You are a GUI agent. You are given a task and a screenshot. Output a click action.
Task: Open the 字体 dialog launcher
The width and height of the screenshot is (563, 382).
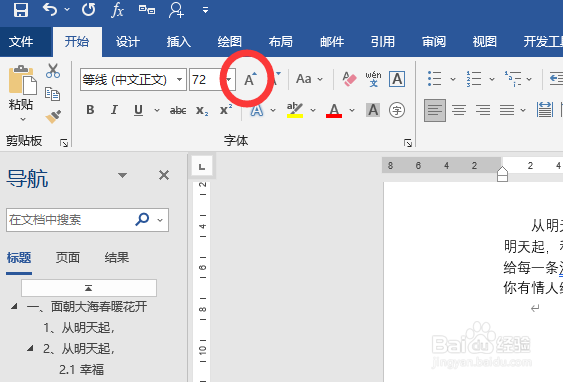[408, 143]
